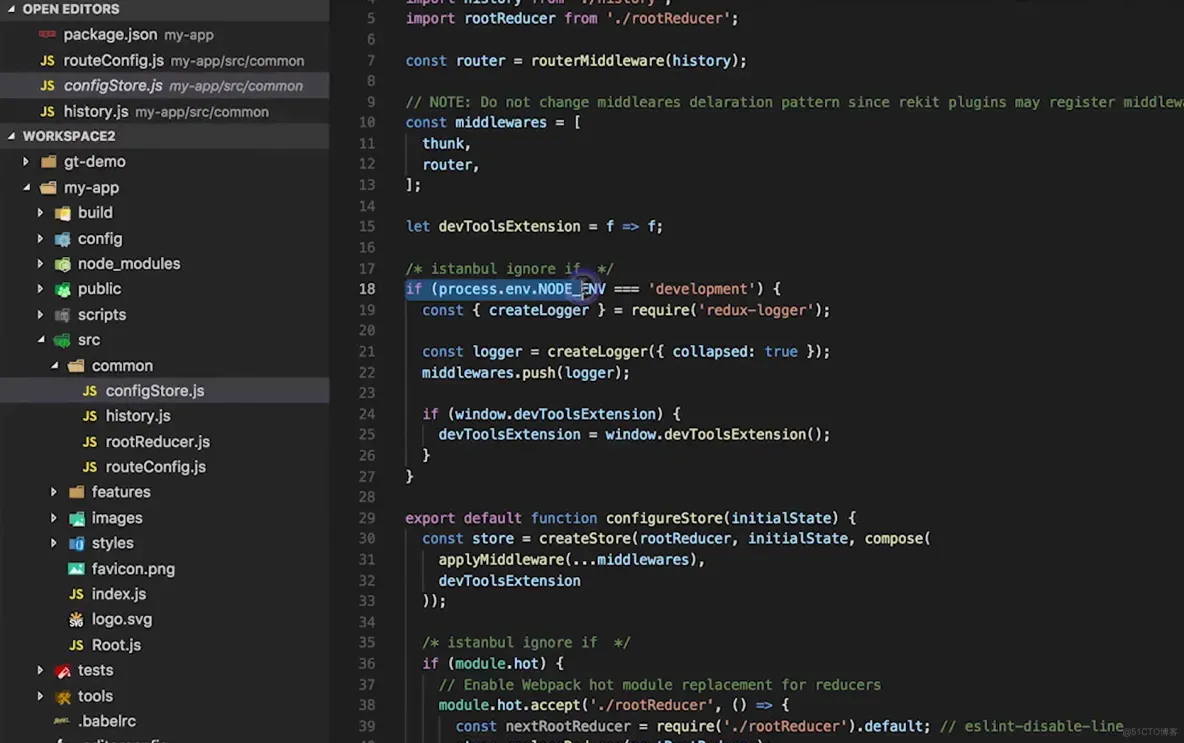Expand the config folder arrow

pos(40,239)
